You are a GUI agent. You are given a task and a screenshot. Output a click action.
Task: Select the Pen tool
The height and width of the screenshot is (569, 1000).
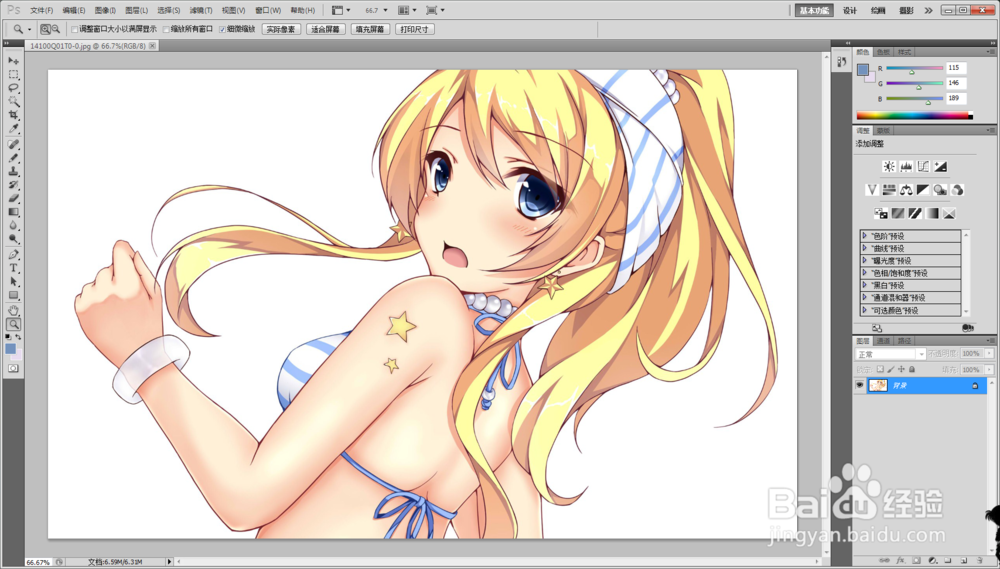(x=13, y=255)
